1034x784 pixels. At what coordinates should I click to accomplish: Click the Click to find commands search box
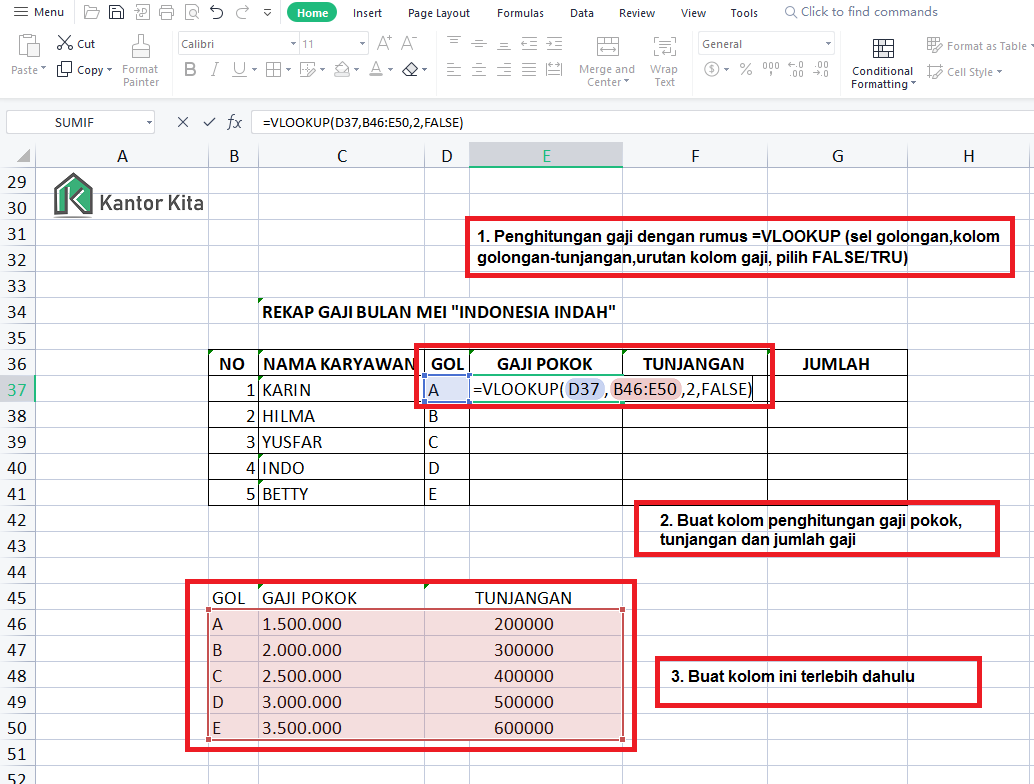(861, 12)
